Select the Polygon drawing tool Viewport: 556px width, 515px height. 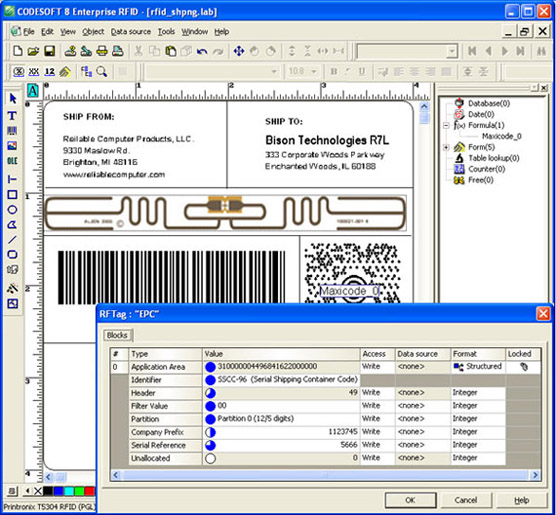point(12,225)
